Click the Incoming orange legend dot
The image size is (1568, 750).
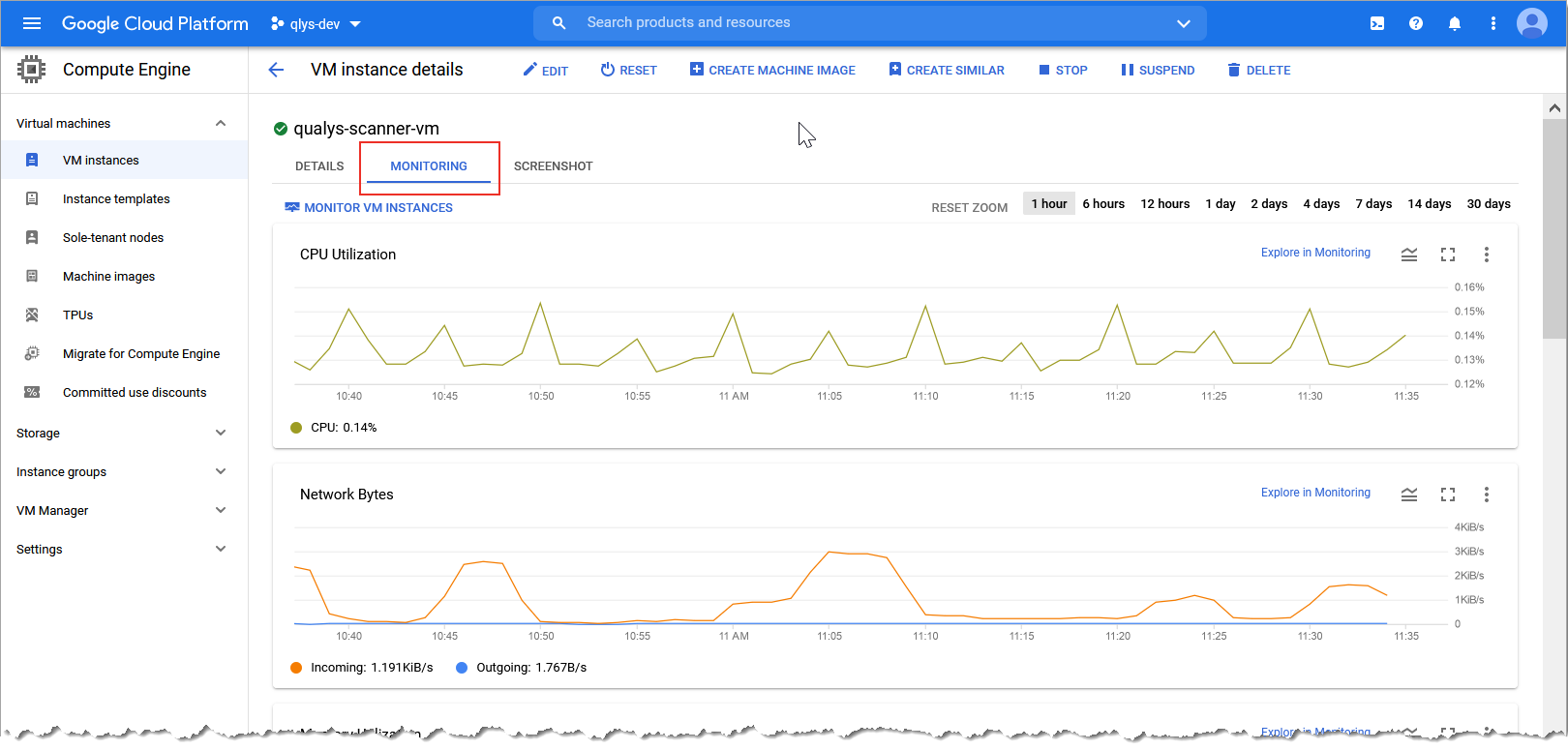(296, 668)
